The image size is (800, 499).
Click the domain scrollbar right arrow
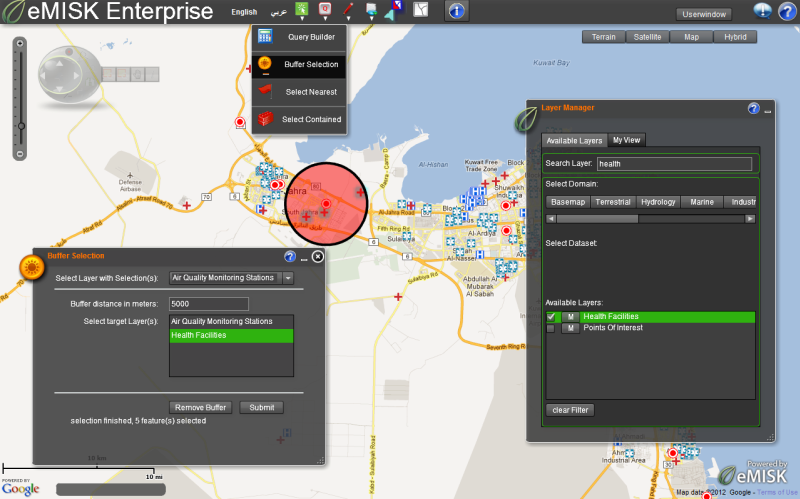750,219
